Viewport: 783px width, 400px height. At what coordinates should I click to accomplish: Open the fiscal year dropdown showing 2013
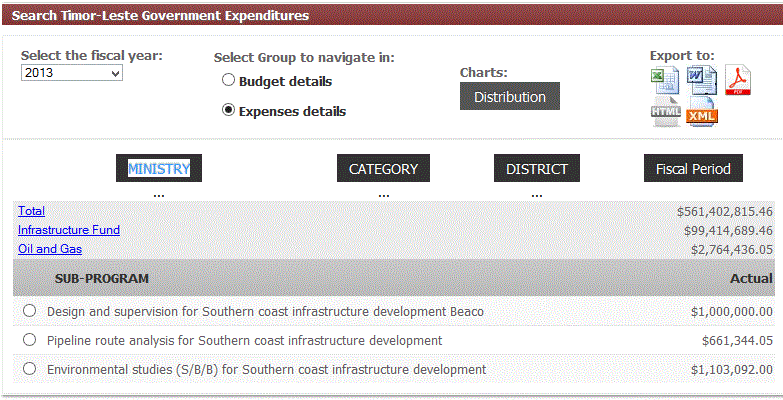pos(72,73)
